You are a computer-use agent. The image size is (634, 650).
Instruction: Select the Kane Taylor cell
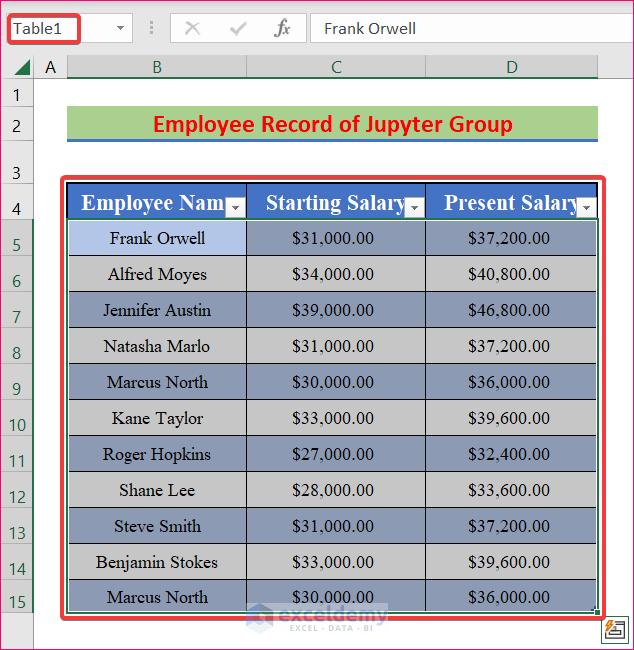point(157,418)
